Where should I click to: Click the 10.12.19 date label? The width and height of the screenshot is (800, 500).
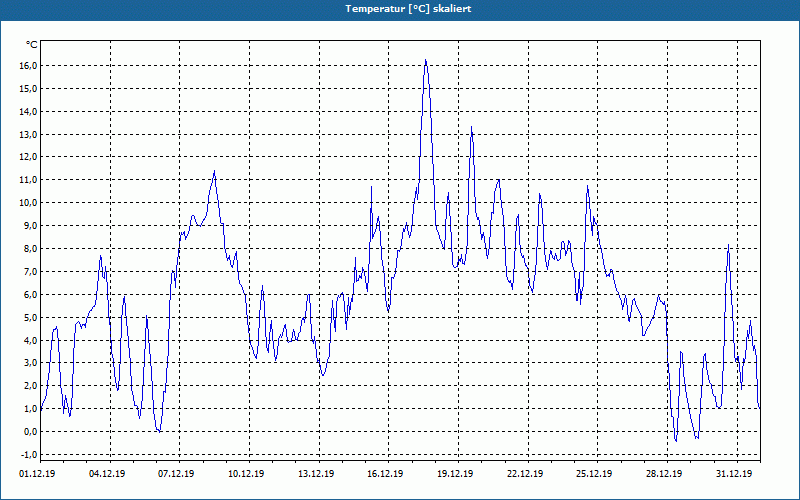[246, 474]
